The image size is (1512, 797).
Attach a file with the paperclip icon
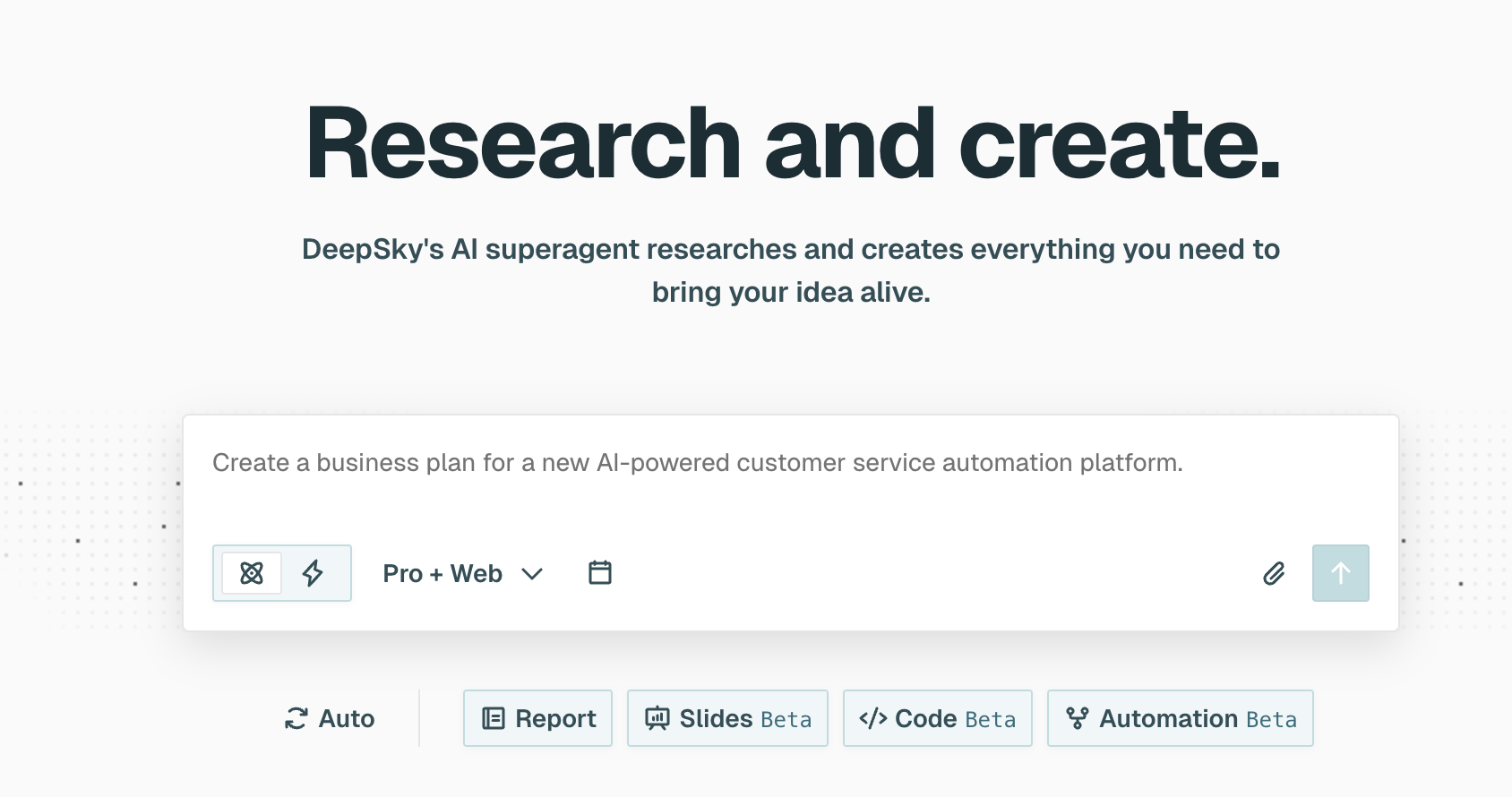pyautogui.click(x=1274, y=573)
